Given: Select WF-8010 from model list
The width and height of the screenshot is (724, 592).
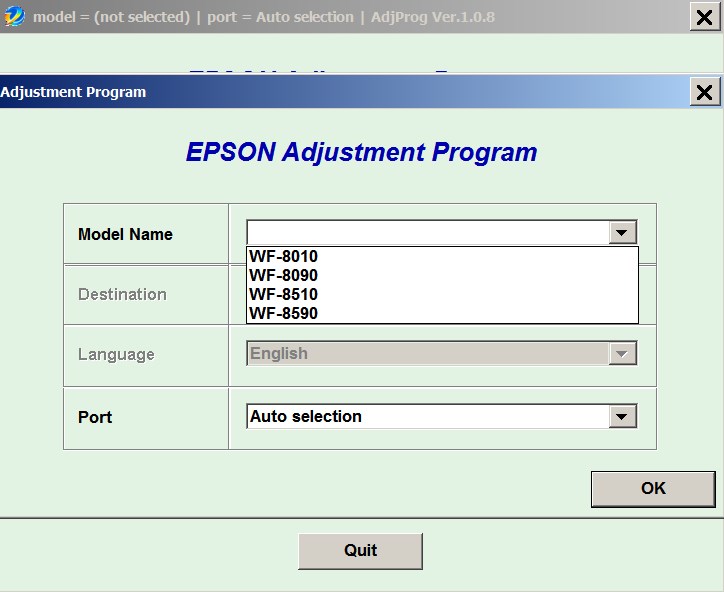Looking at the screenshot, I should (x=442, y=256).
